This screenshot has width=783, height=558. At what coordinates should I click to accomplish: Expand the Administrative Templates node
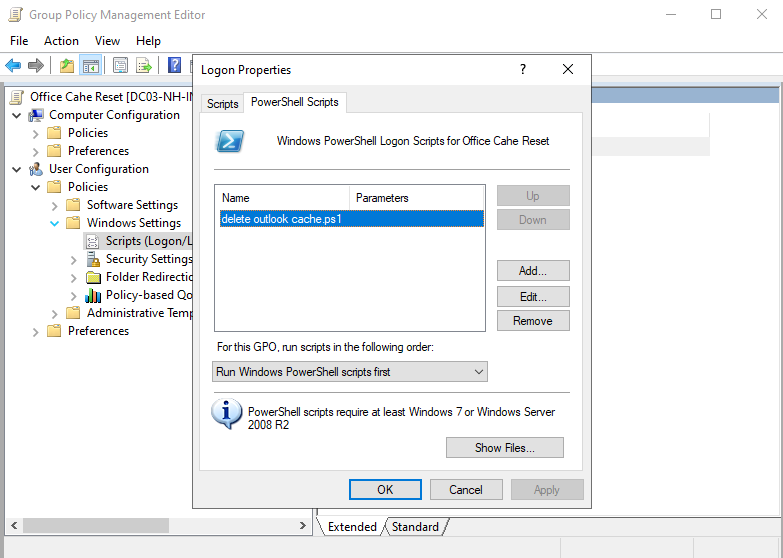[x=54, y=314]
